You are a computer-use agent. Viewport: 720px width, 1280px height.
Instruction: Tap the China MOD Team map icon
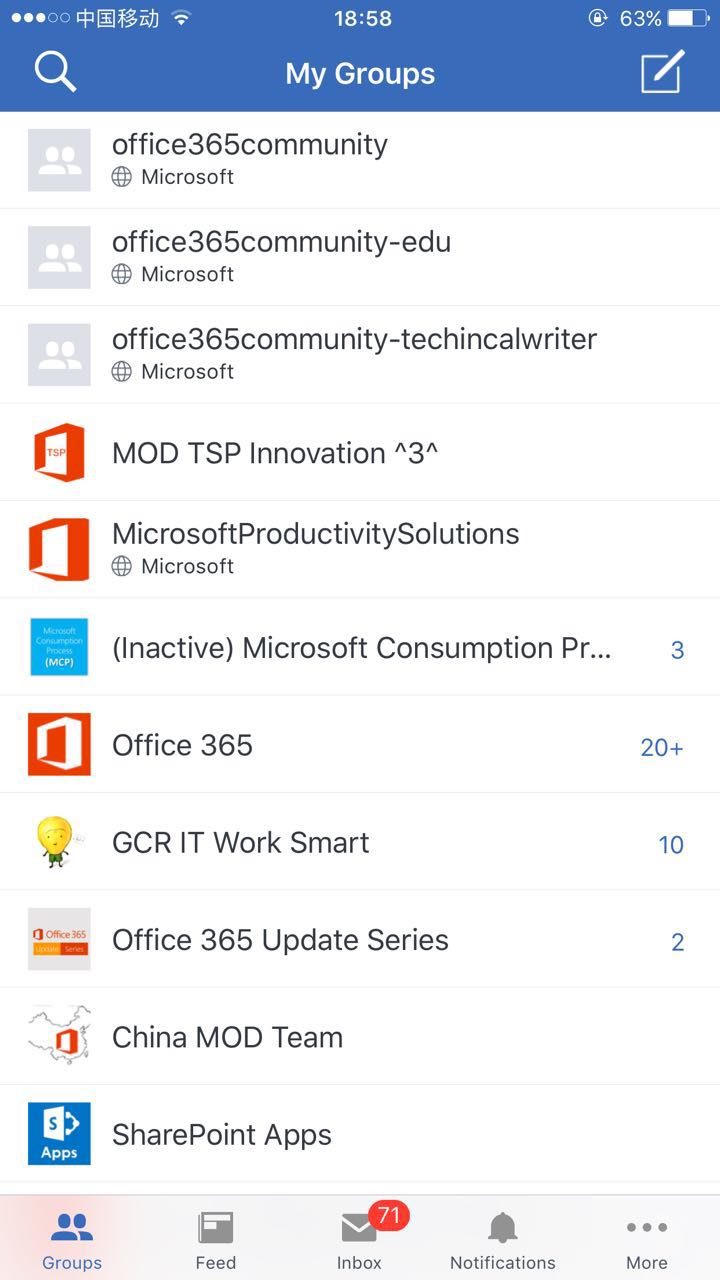click(x=59, y=1037)
